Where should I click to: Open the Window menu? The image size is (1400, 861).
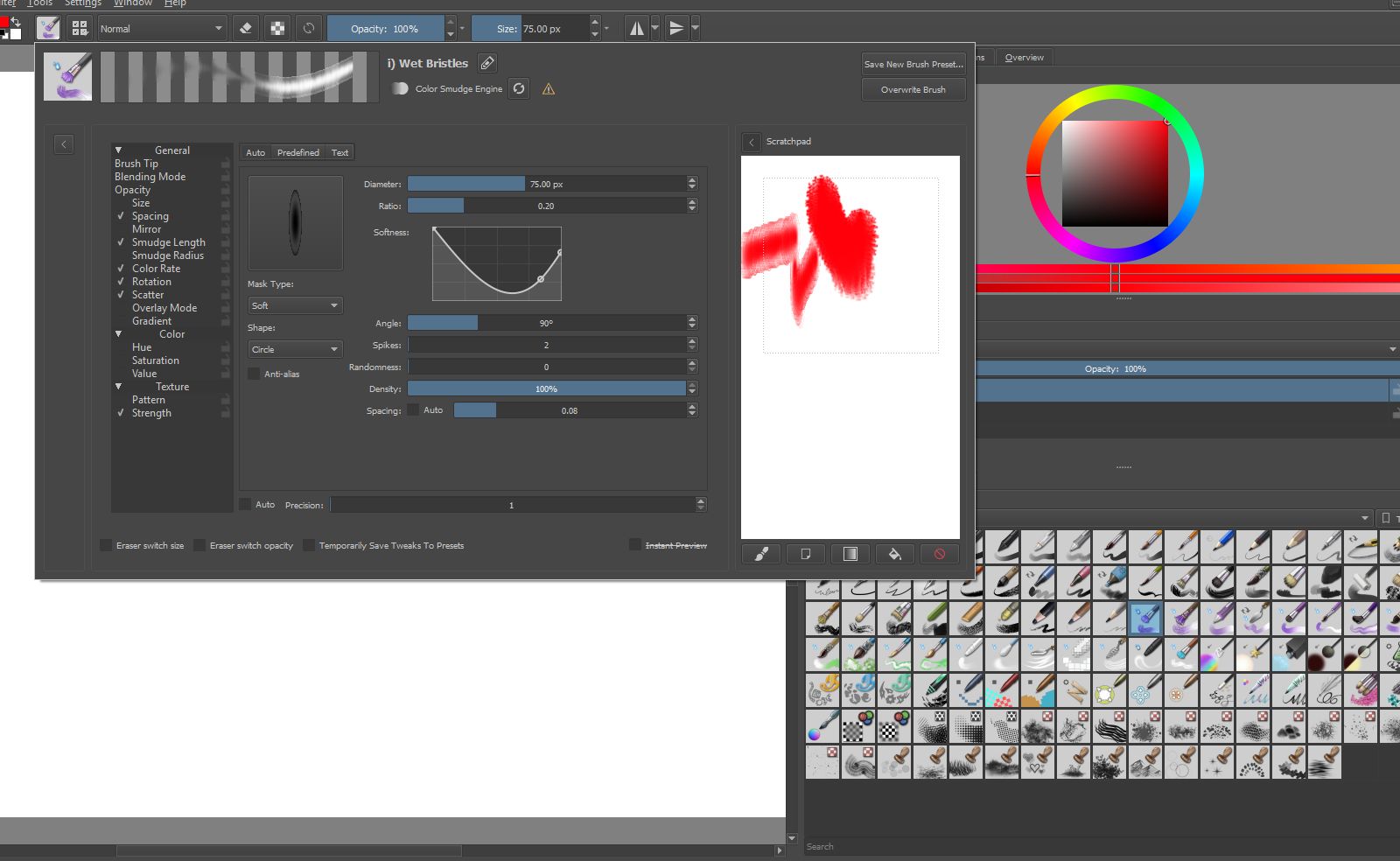point(132,3)
